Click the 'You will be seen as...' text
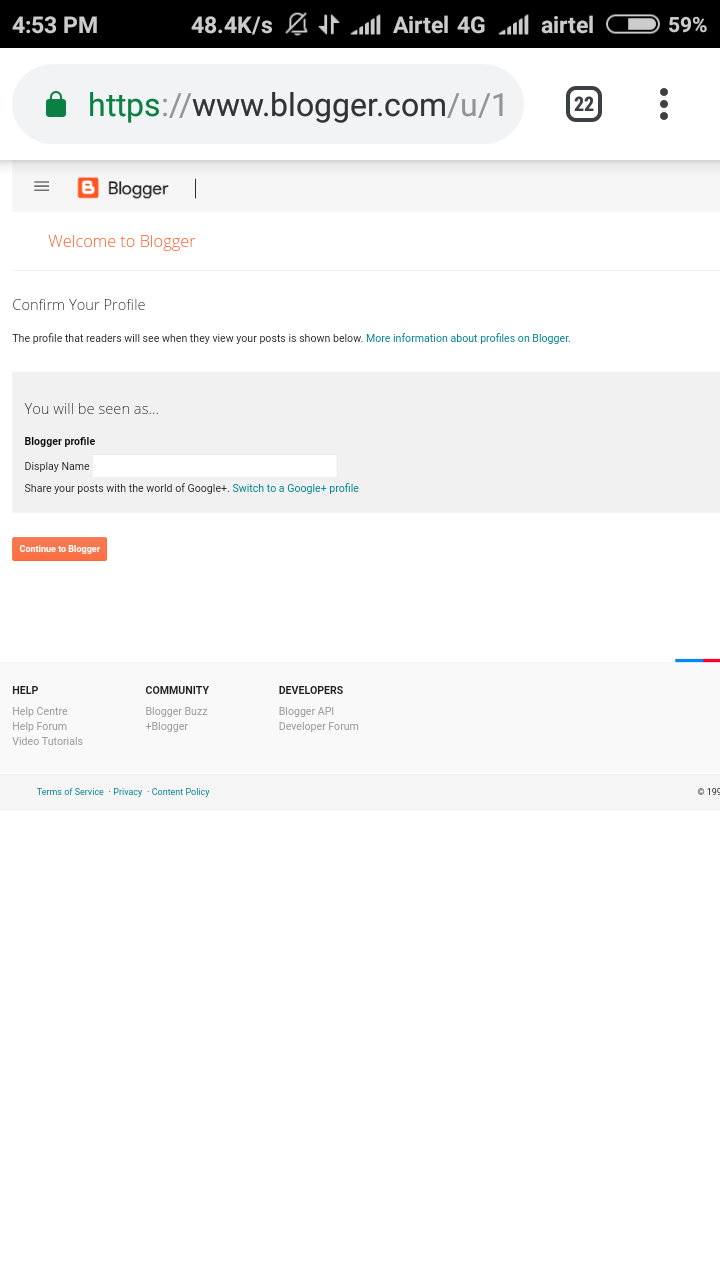720x1280 pixels. click(x=92, y=409)
